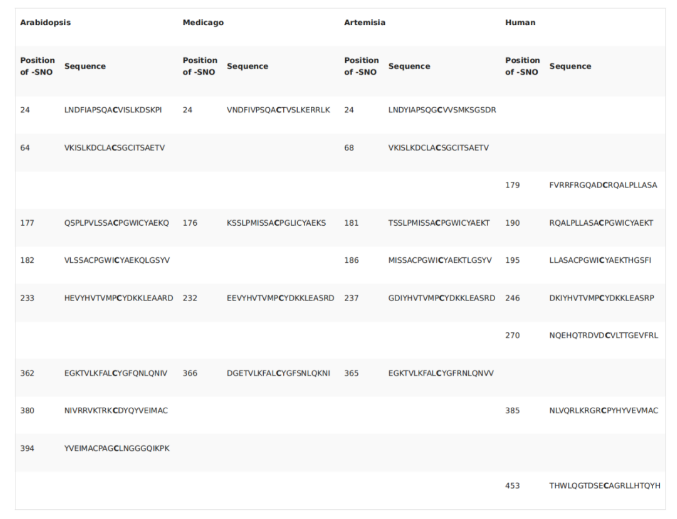The height and width of the screenshot is (519, 677).
Task: Click the Human column group header
Action: (521, 21)
